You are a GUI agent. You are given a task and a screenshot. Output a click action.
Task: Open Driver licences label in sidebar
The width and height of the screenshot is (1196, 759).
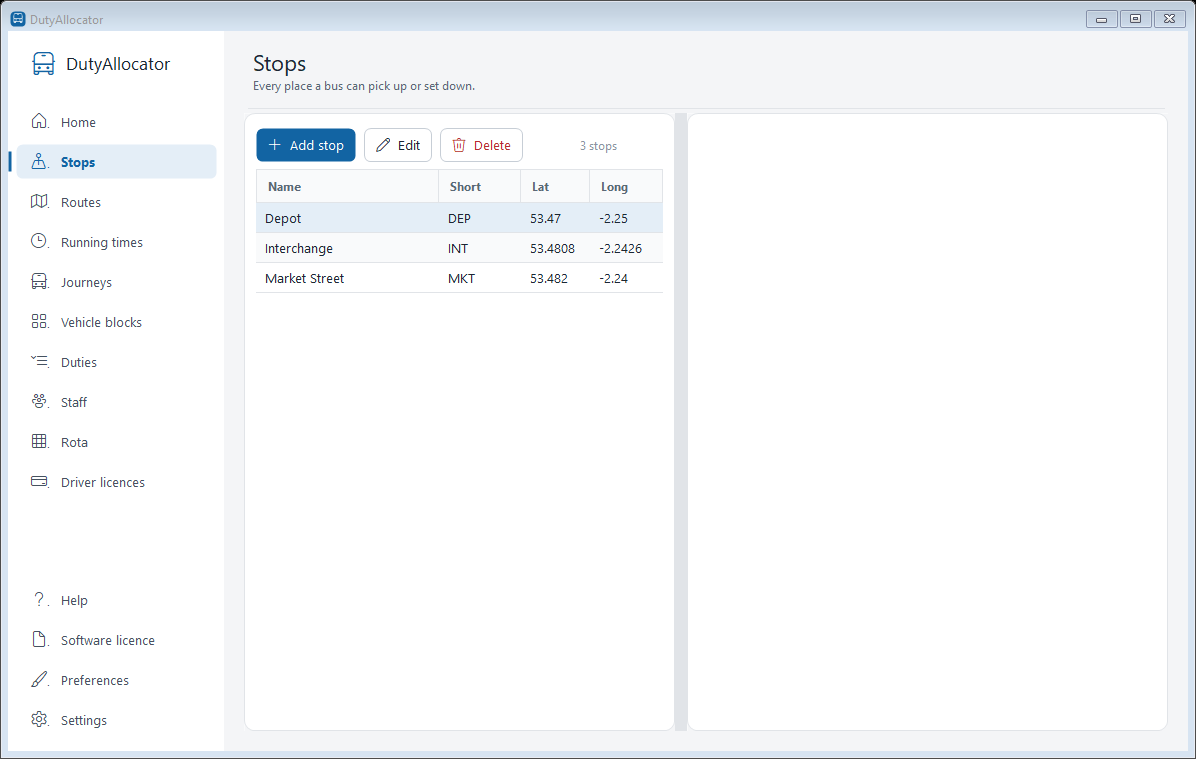point(103,482)
